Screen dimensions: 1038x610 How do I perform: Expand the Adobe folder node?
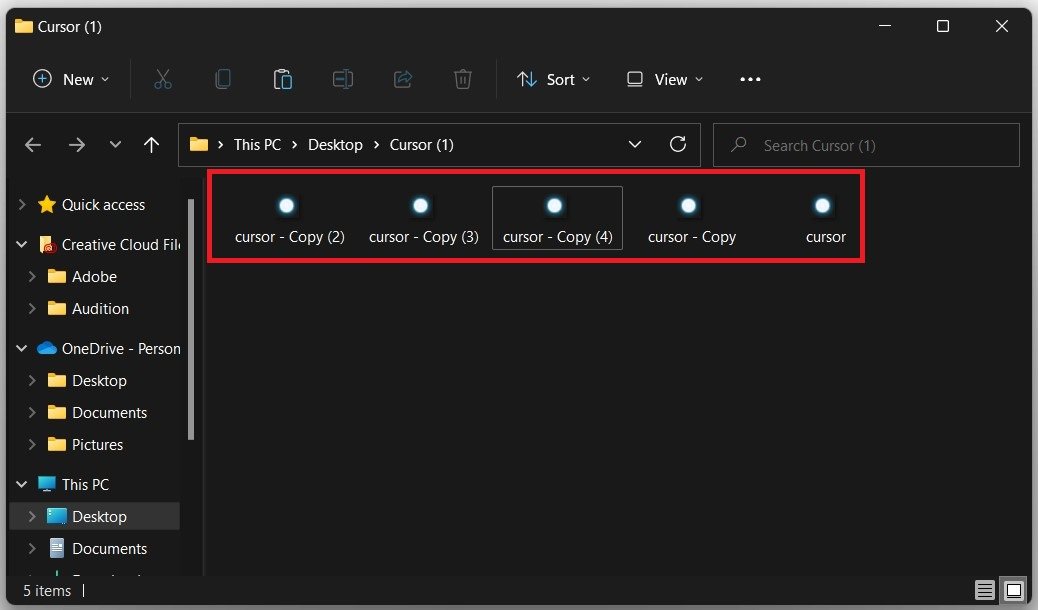coord(32,276)
